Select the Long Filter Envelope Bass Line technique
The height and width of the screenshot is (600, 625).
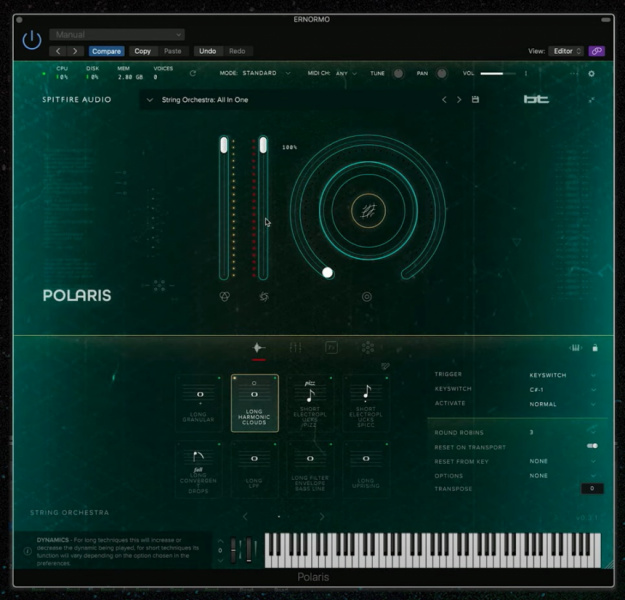tap(310, 469)
